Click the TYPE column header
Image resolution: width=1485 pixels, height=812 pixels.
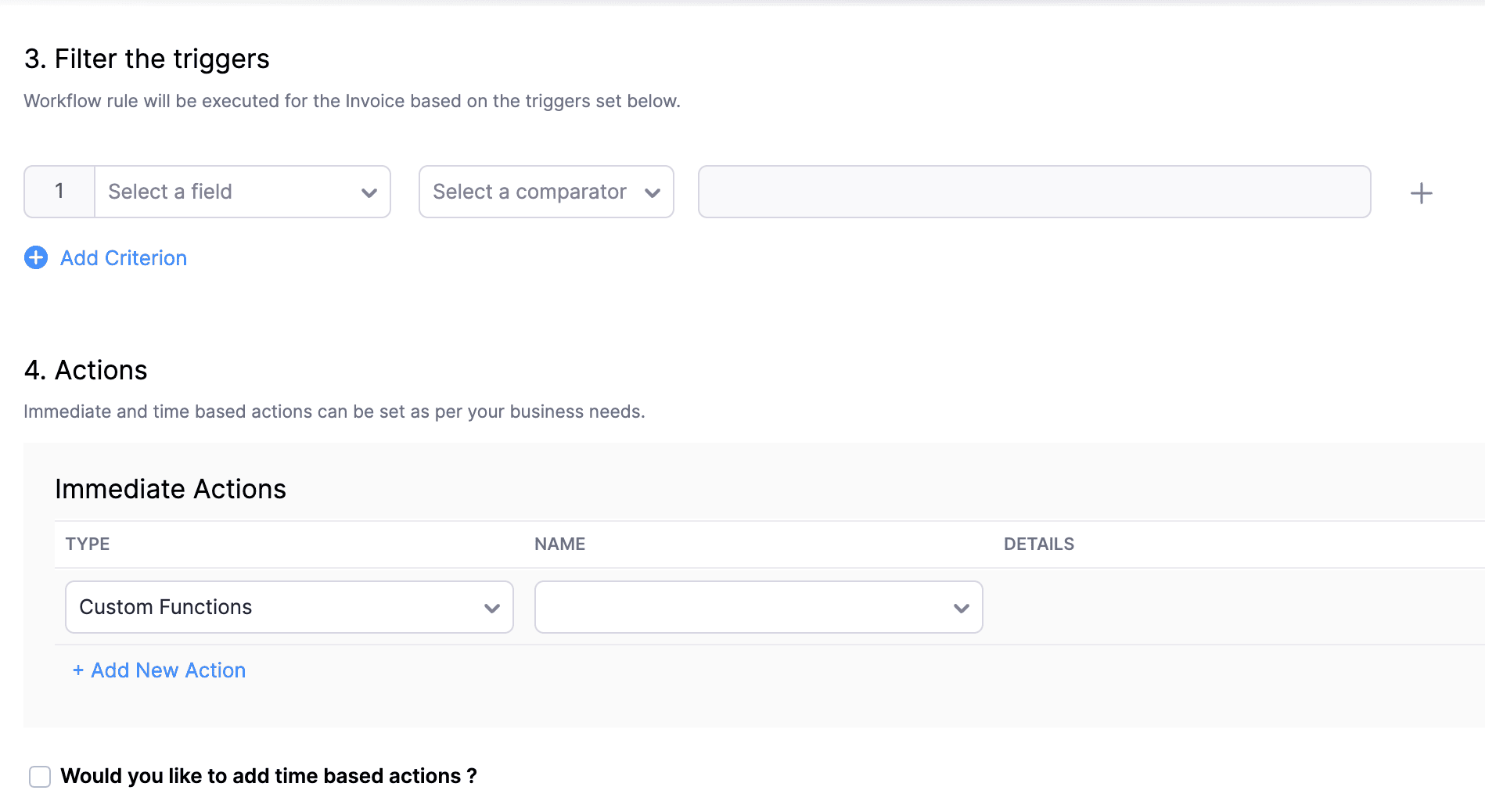click(x=88, y=544)
